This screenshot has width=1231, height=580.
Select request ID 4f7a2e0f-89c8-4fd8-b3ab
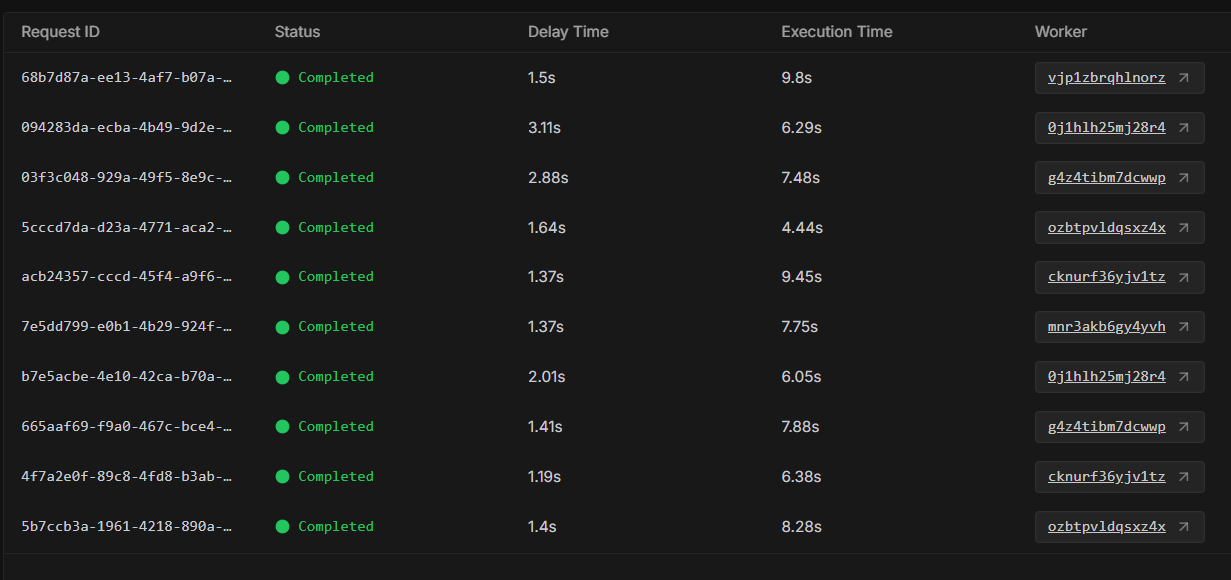coord(126,477)
